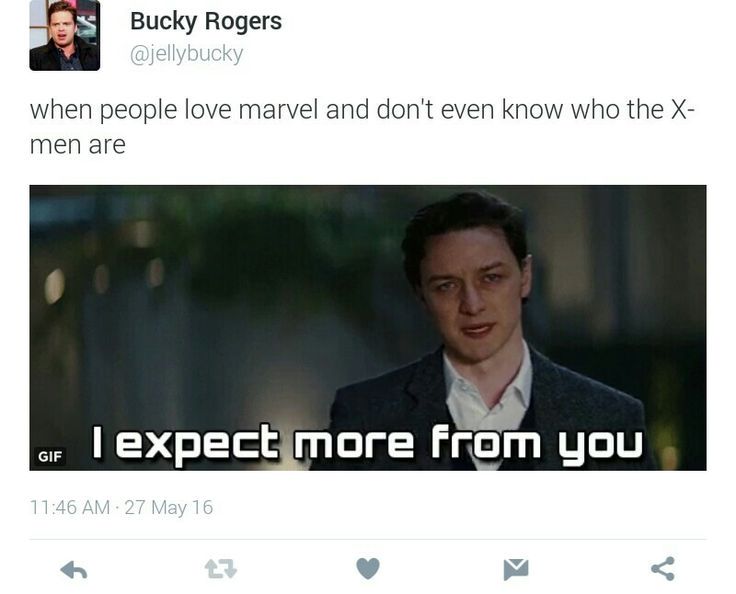Play the 'I expect more from you' GIF

(368, 328)
